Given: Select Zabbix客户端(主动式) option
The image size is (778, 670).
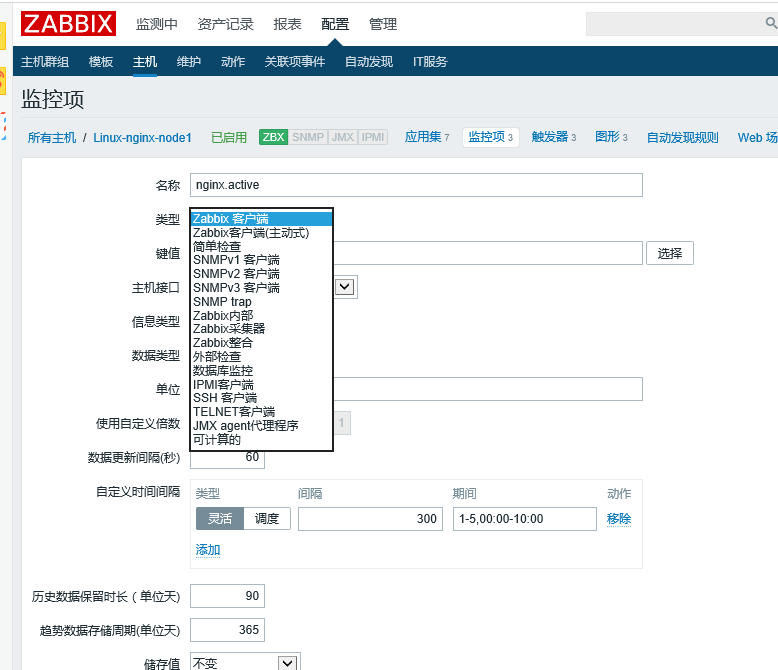Looking at the screenshot, I should 261,233.
